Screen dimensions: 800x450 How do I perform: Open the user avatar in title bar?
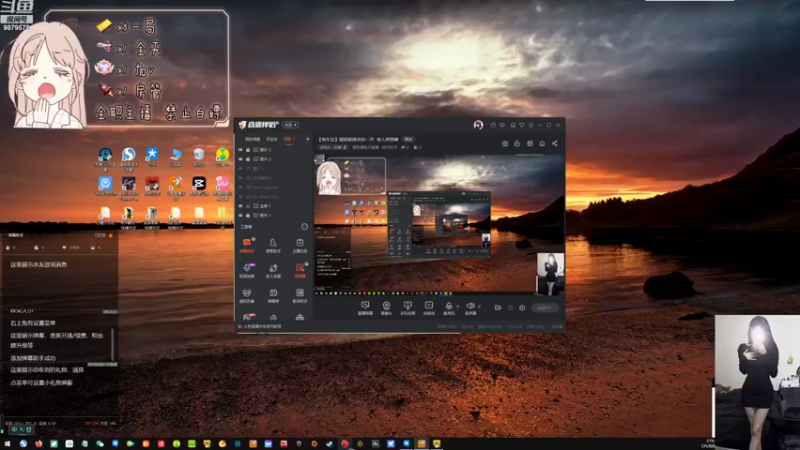click(x=478, y=125)
